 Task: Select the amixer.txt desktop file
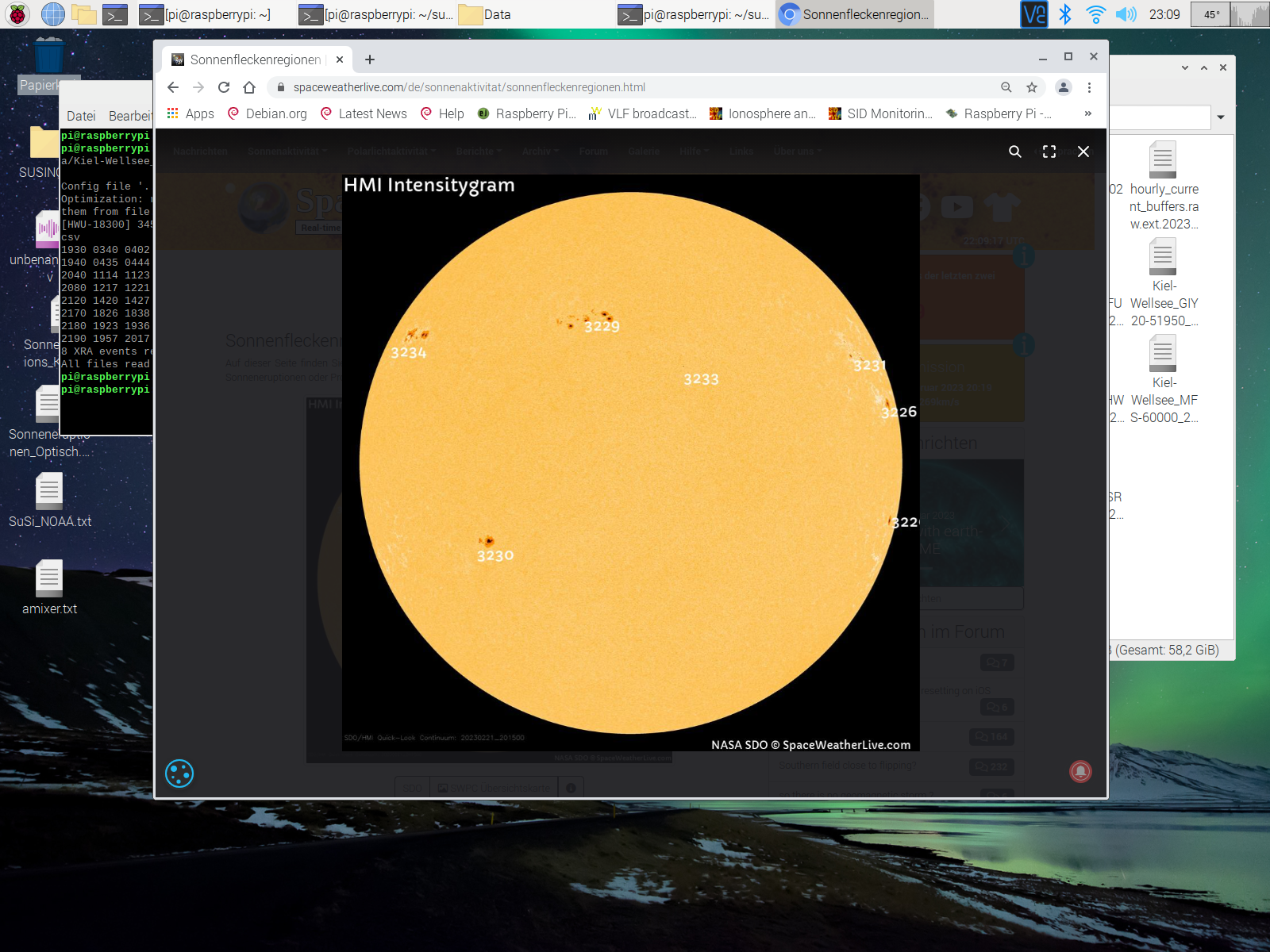(x=49, y=588)
